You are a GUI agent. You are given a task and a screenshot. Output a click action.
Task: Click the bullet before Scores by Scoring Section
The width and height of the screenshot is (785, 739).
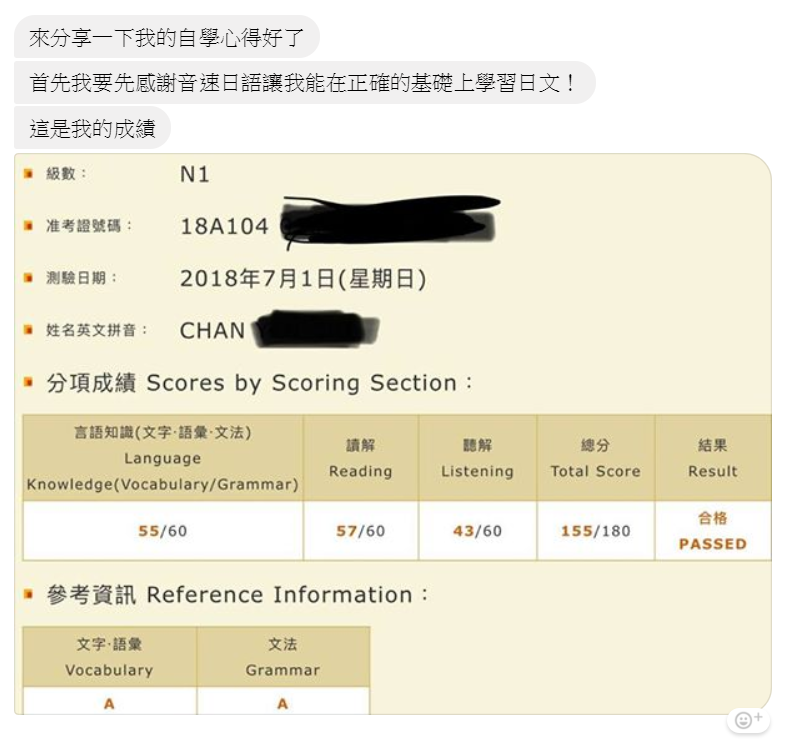click(x=29, y=382)
